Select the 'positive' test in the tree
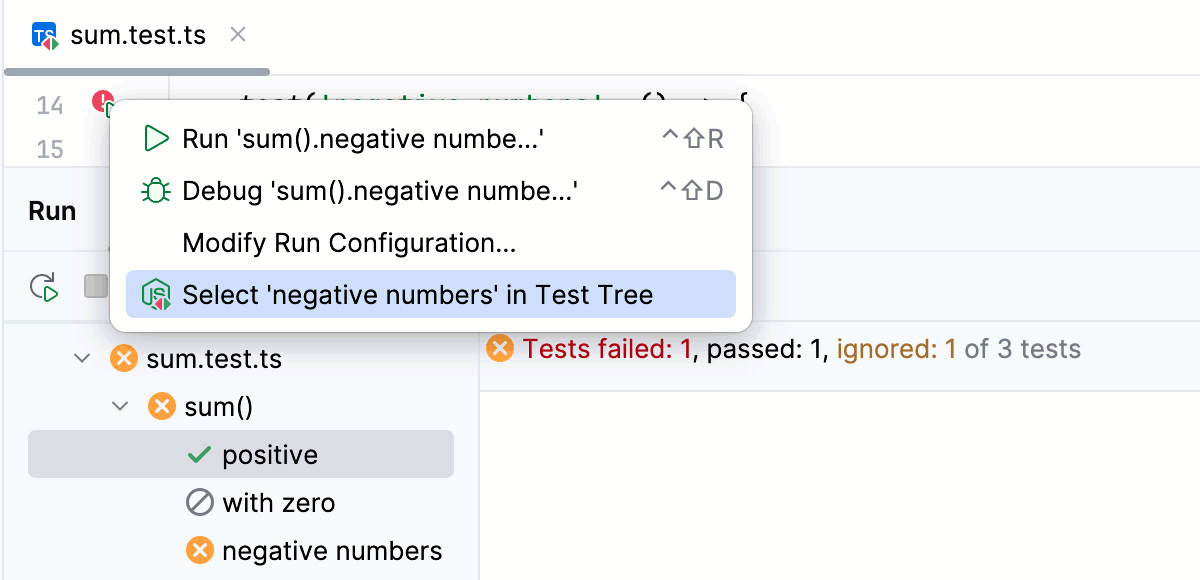1200x580 pixels. click(268, 453)
